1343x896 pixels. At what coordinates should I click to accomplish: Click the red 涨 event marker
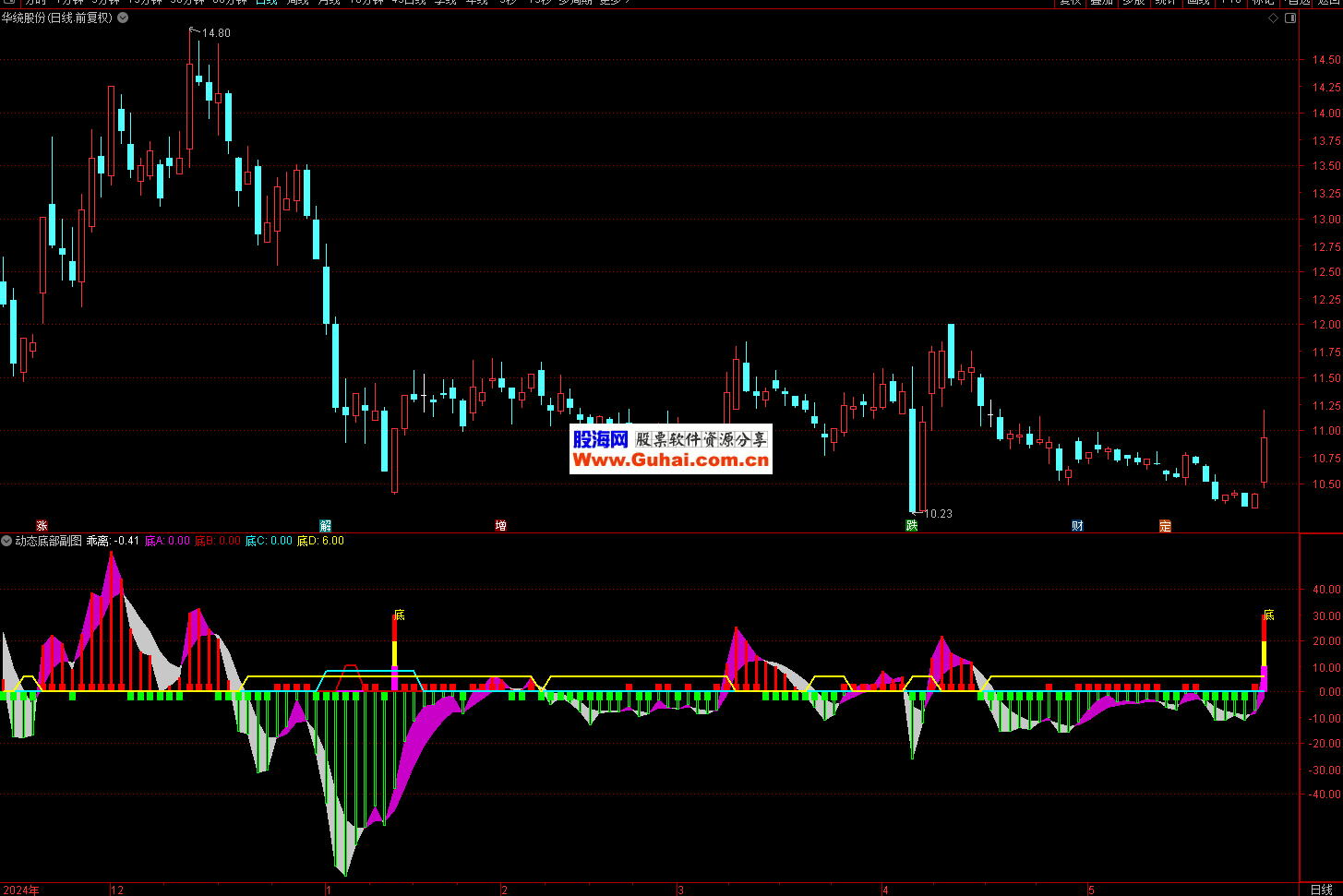tap(42, 526)
